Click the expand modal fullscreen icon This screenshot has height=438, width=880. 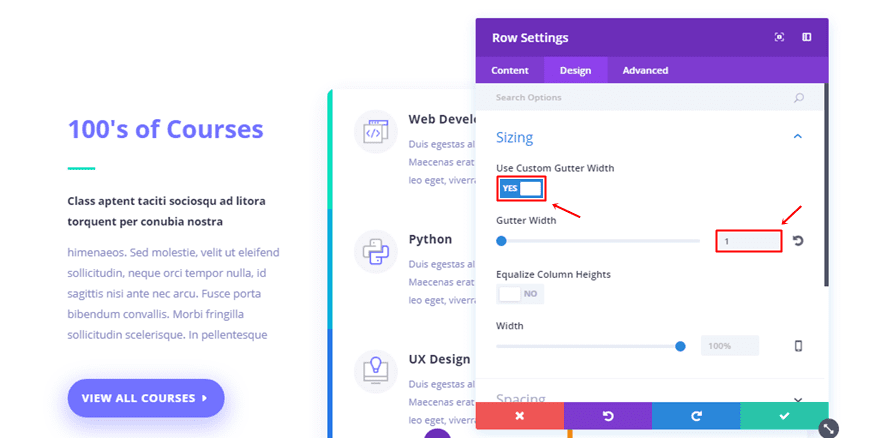[x=779, y=38]
